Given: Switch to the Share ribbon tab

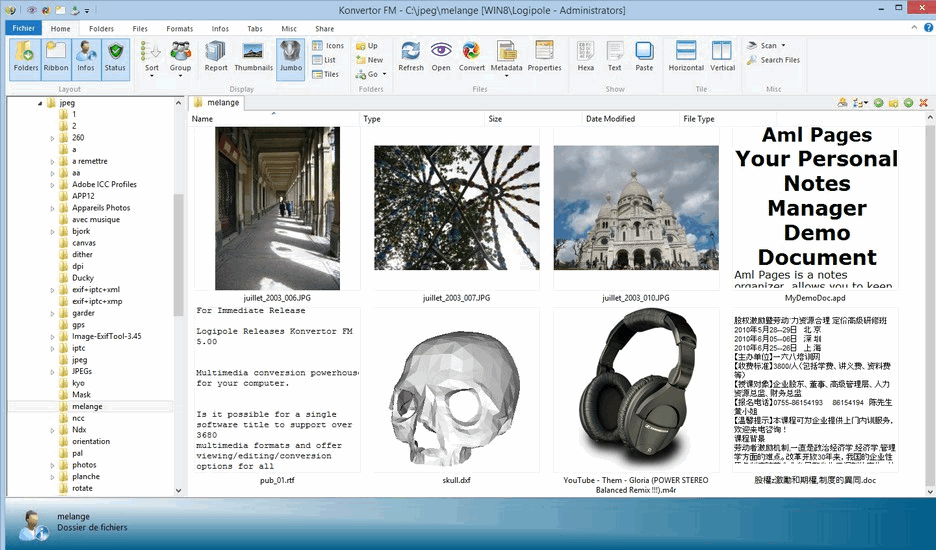Looking at the screenshot, I should [325, 29].
